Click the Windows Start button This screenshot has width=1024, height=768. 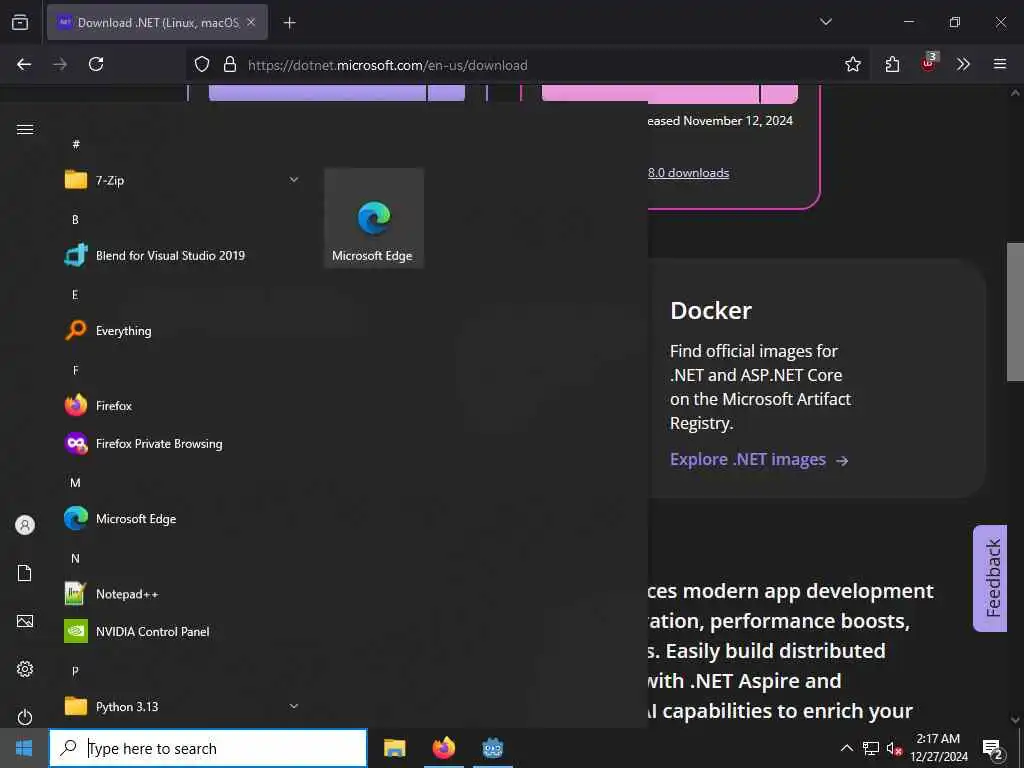(24, 748)
